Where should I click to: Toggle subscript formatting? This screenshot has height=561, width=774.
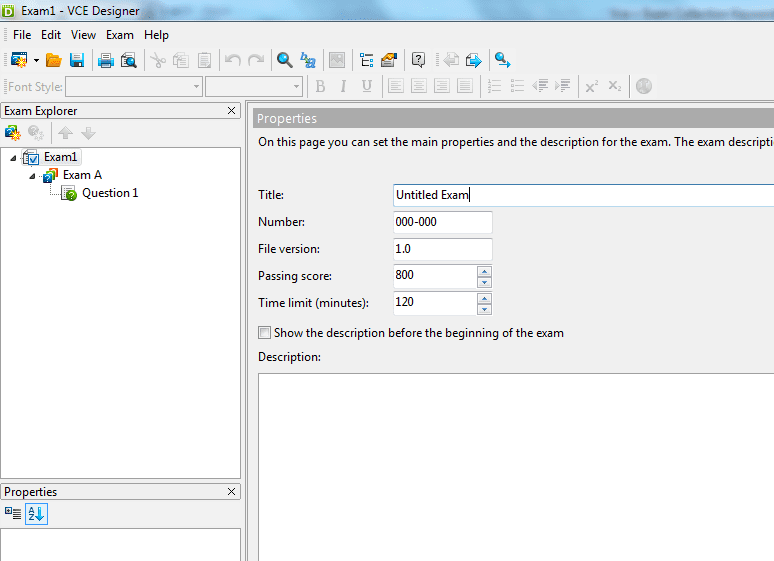tap(615, 86)
